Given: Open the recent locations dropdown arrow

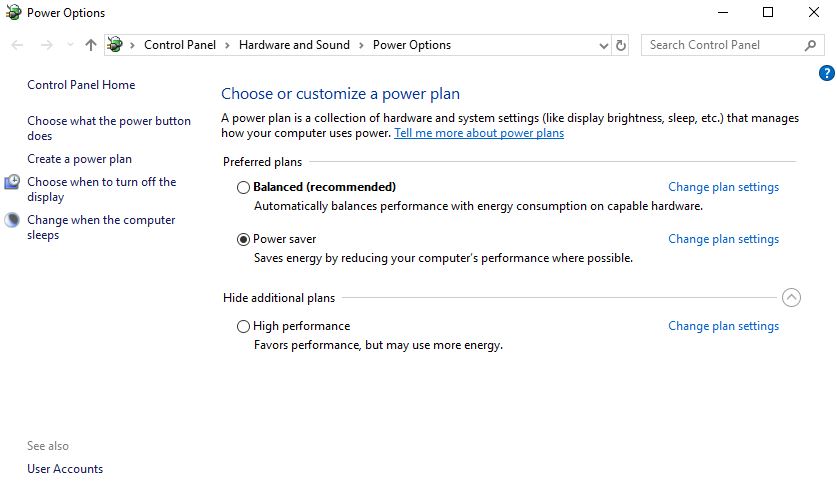Looking at the screenshot, I should pos(69,45).
